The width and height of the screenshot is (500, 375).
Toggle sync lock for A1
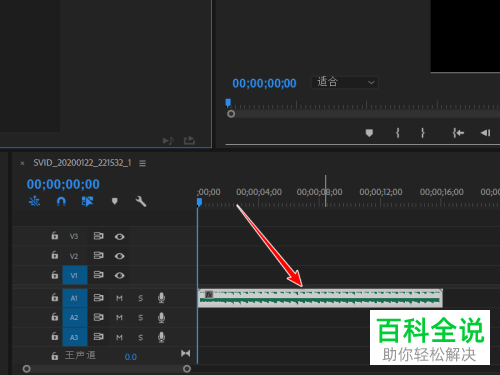pyautogui.click(x=98, y=297)
